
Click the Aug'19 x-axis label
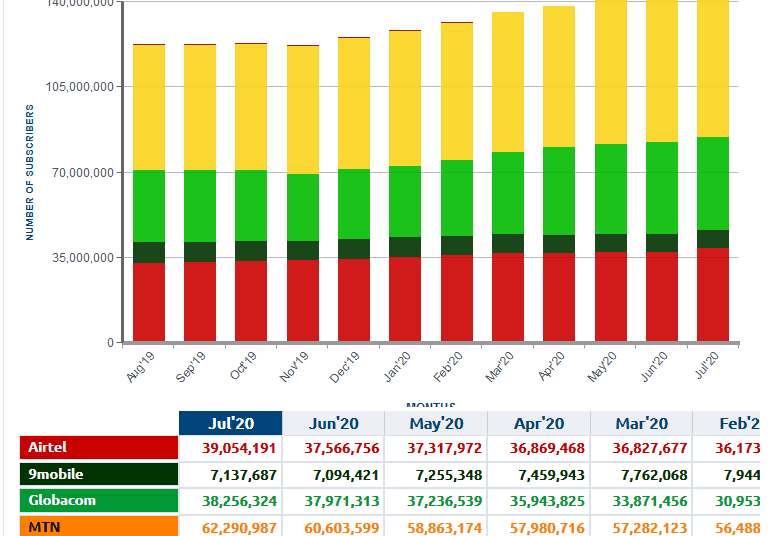tap(141, 367)
